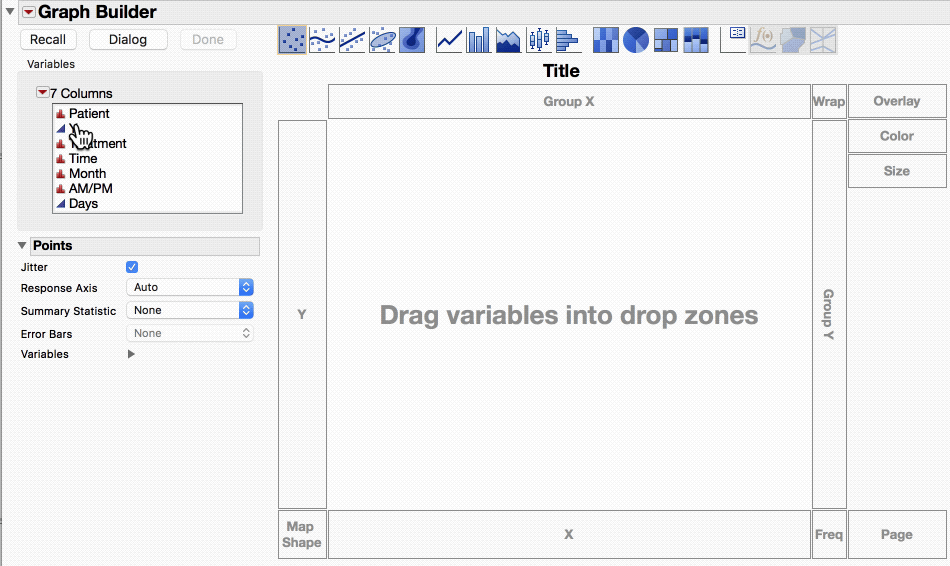Select the Bar chart icon

pos(478,40)
